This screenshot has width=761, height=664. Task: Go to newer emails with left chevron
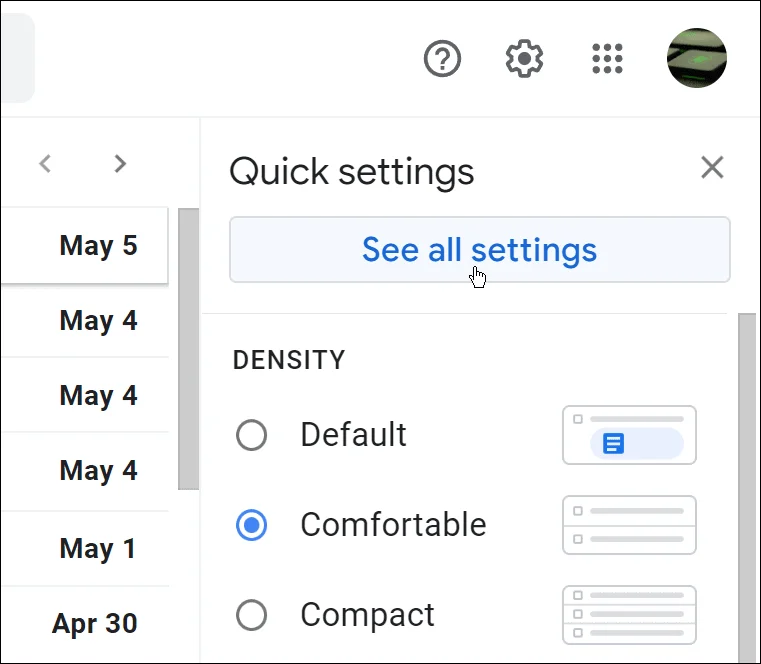click(x=45, y=164)
